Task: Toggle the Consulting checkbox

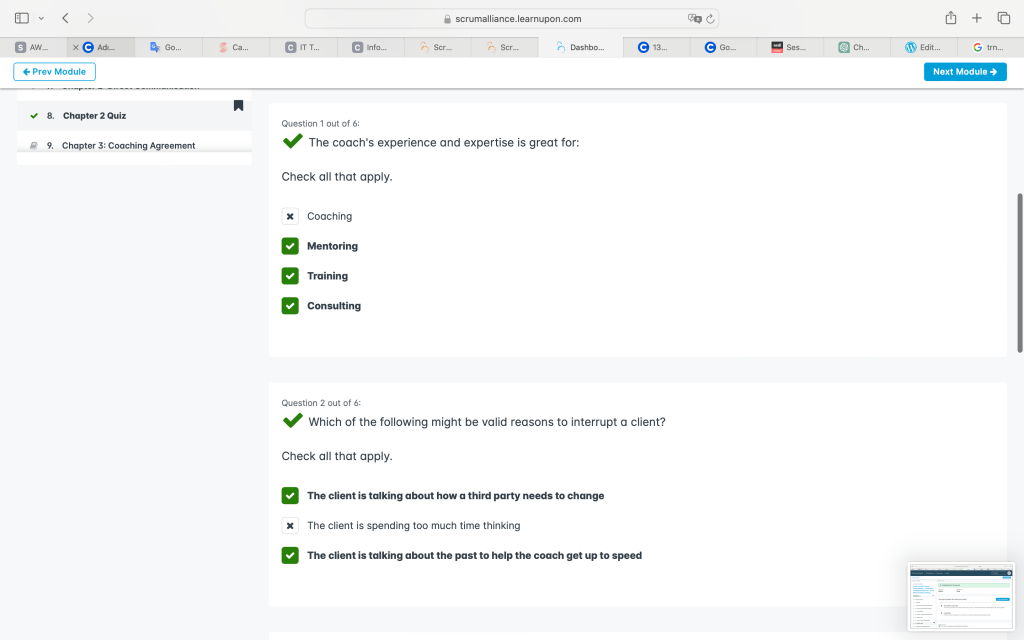Action: coord(290,306)
